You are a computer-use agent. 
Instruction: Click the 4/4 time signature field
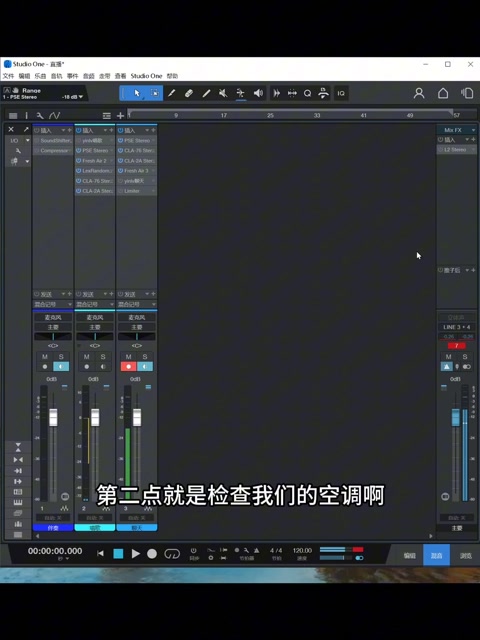click(276, 550)
